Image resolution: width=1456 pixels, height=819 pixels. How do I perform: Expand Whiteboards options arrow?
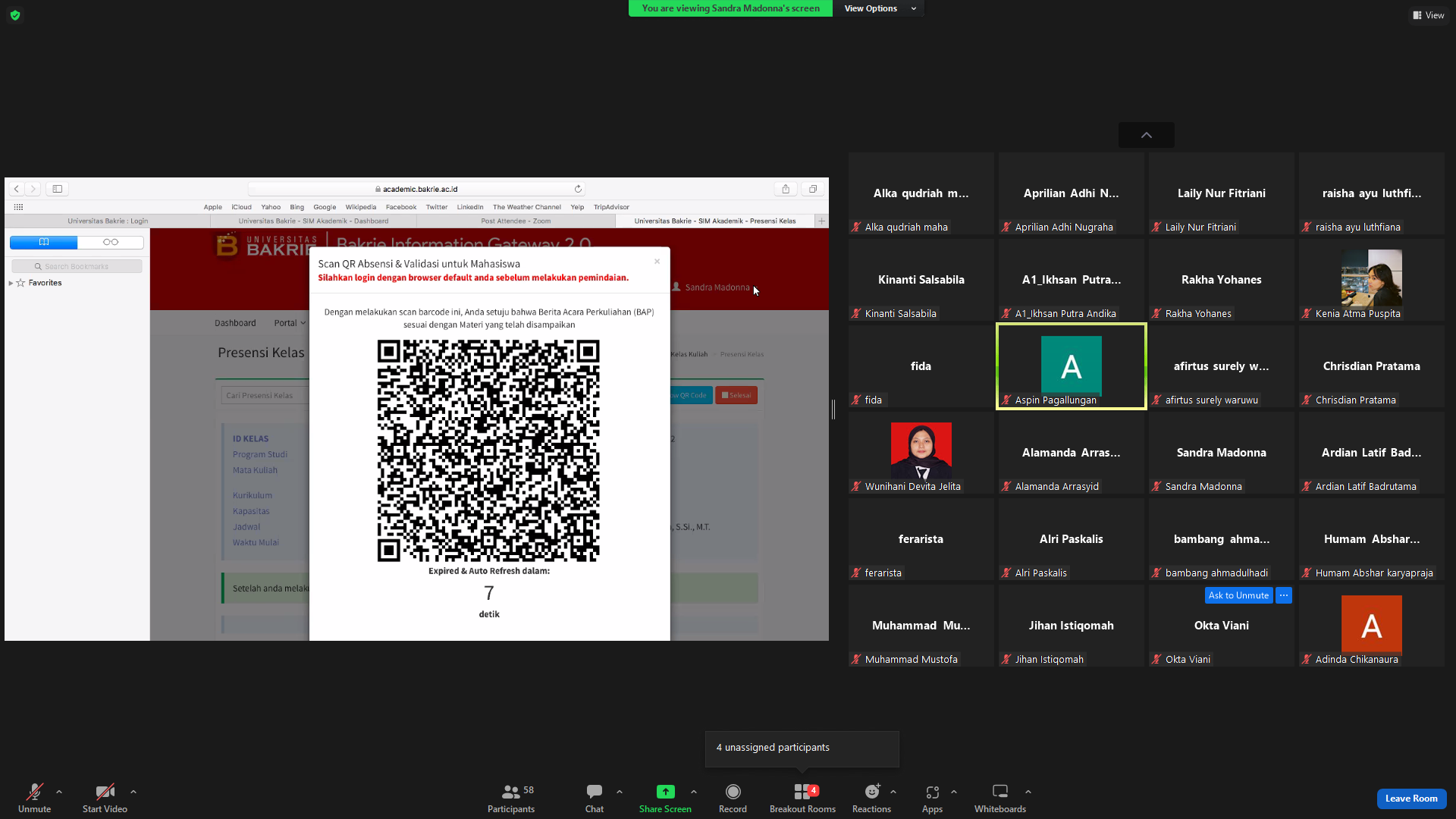click(x=1028, y=792)
